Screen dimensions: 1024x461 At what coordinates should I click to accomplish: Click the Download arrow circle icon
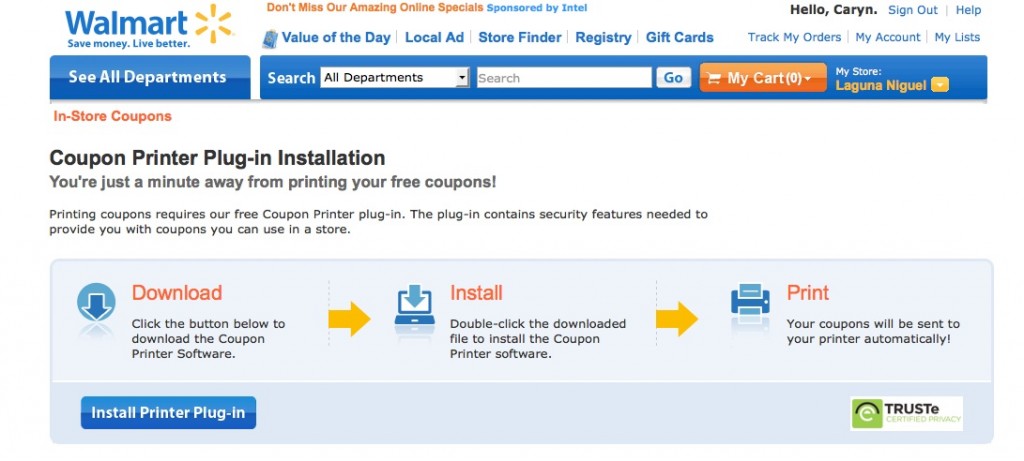[x=96, y=304]
